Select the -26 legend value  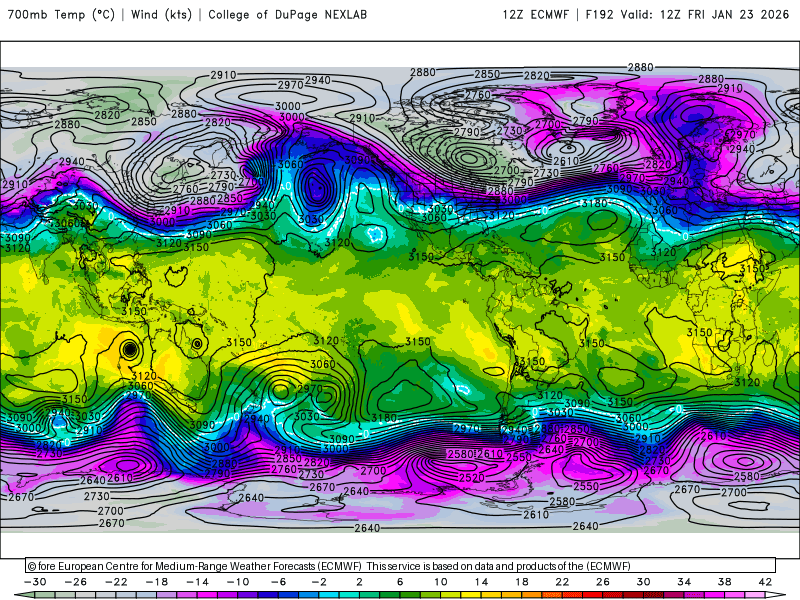coord(76,582)
